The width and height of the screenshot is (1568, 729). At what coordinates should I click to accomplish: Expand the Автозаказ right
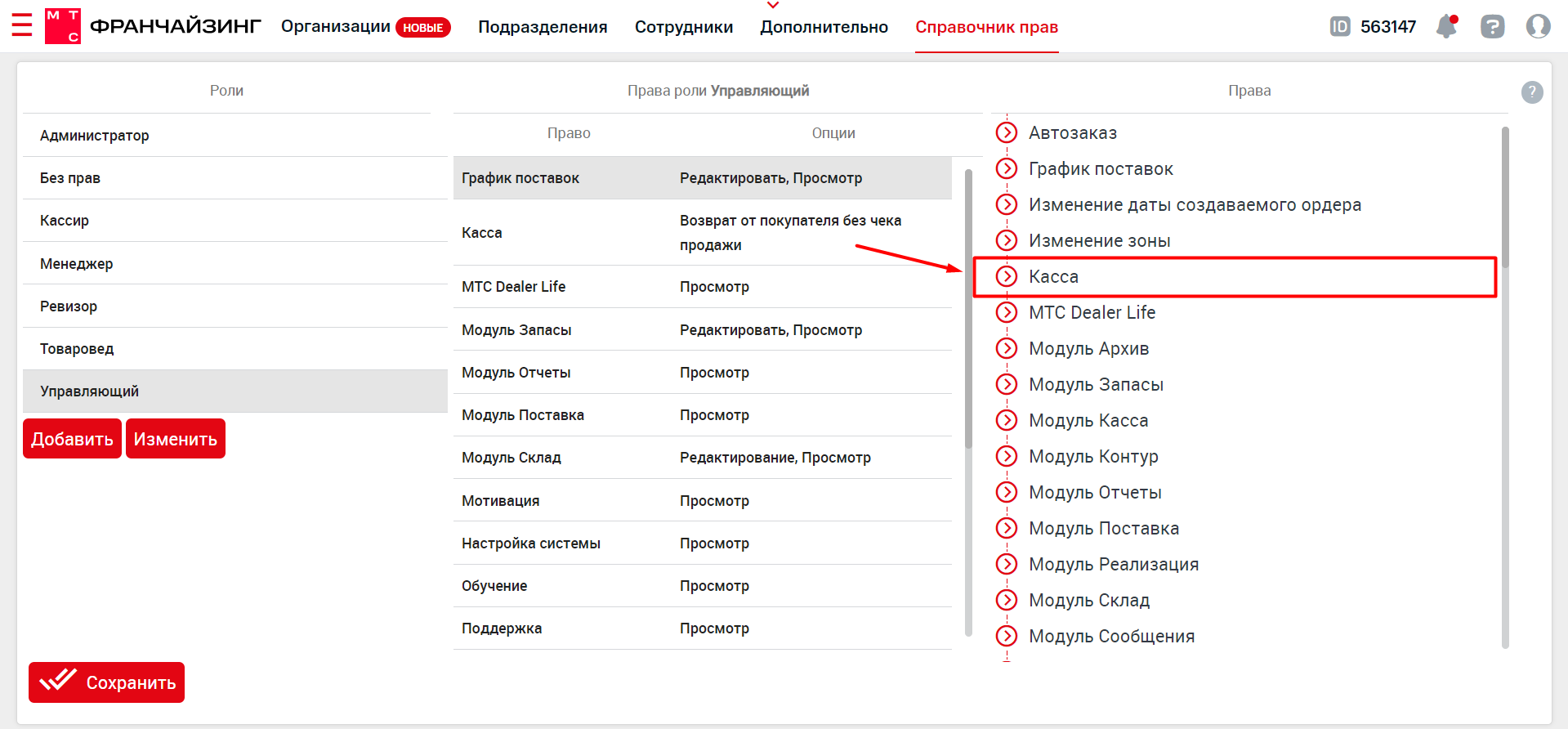[x=1007, y=132]
